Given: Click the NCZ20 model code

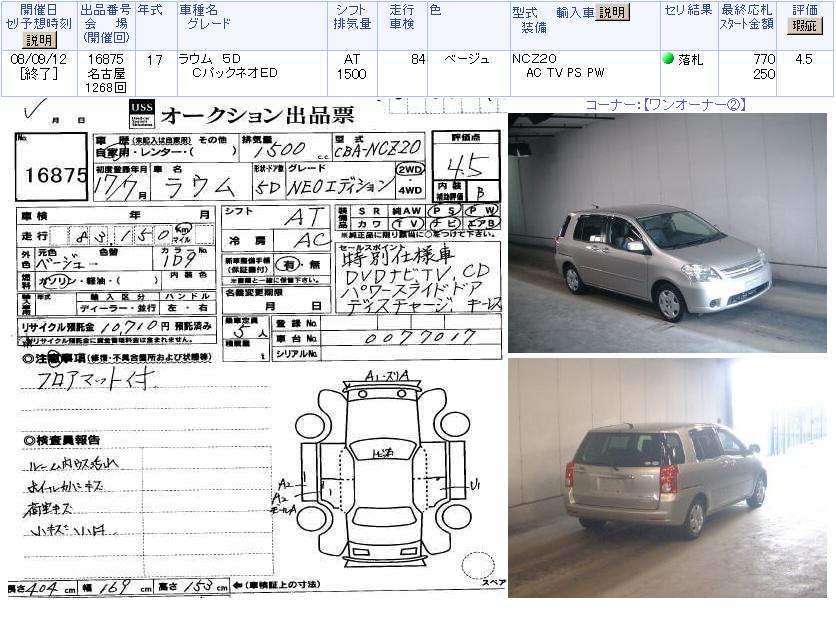Looking at the screenshot, I should 534,58.
